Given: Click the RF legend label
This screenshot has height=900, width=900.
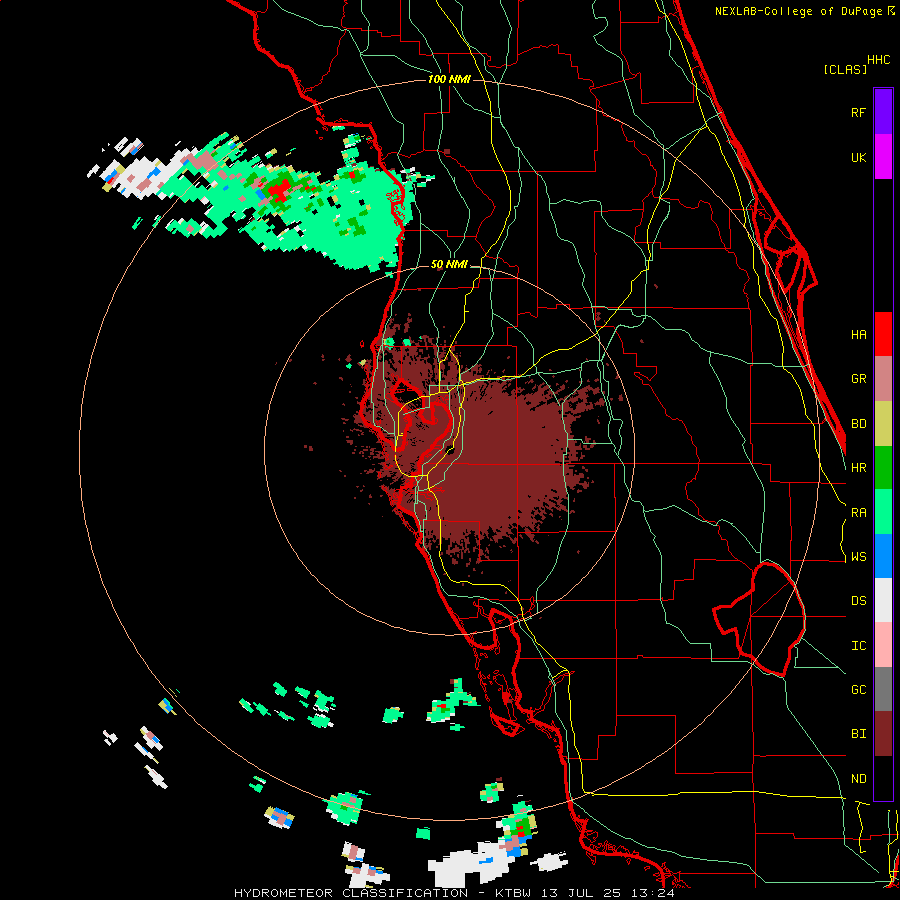Looking at the screenshot, I should (x=858, y=113).
